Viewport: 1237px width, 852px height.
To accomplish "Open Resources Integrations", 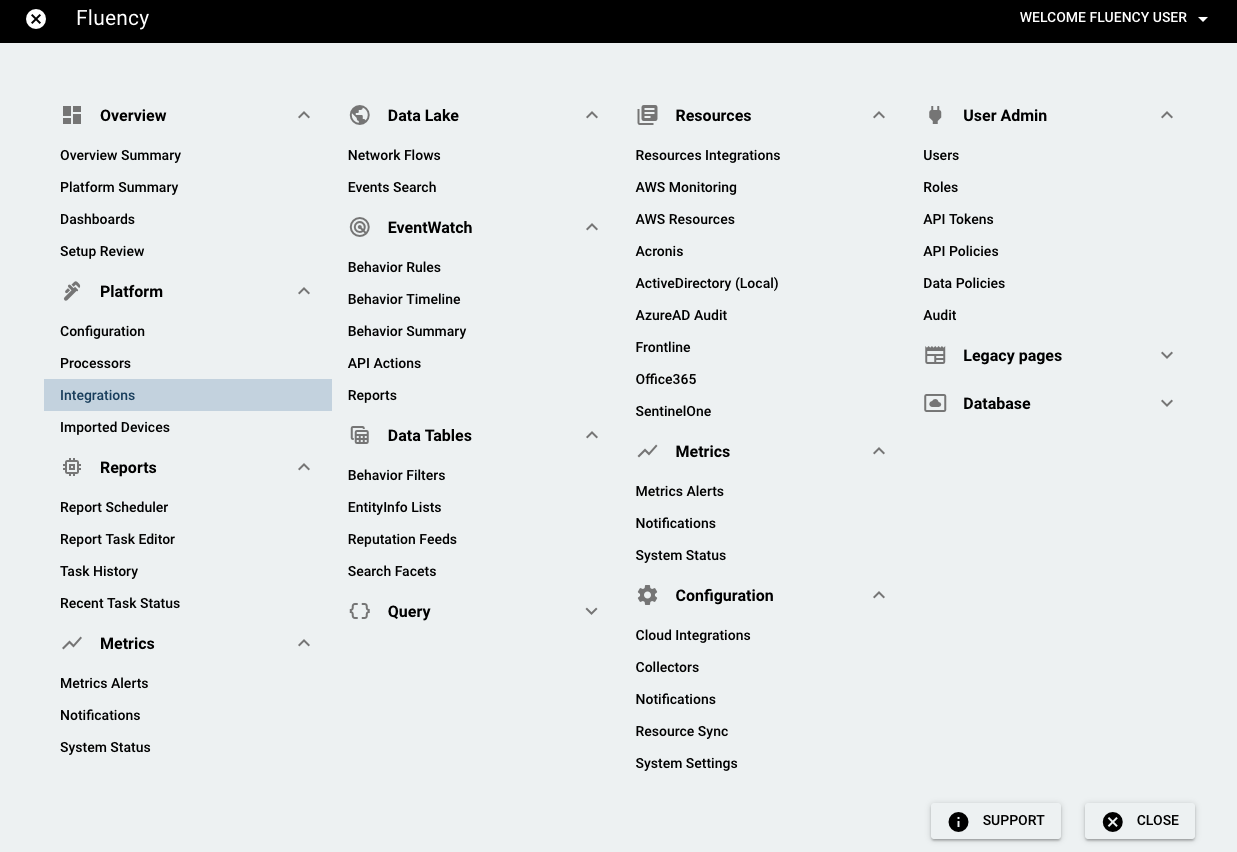I will coord(708,155).
